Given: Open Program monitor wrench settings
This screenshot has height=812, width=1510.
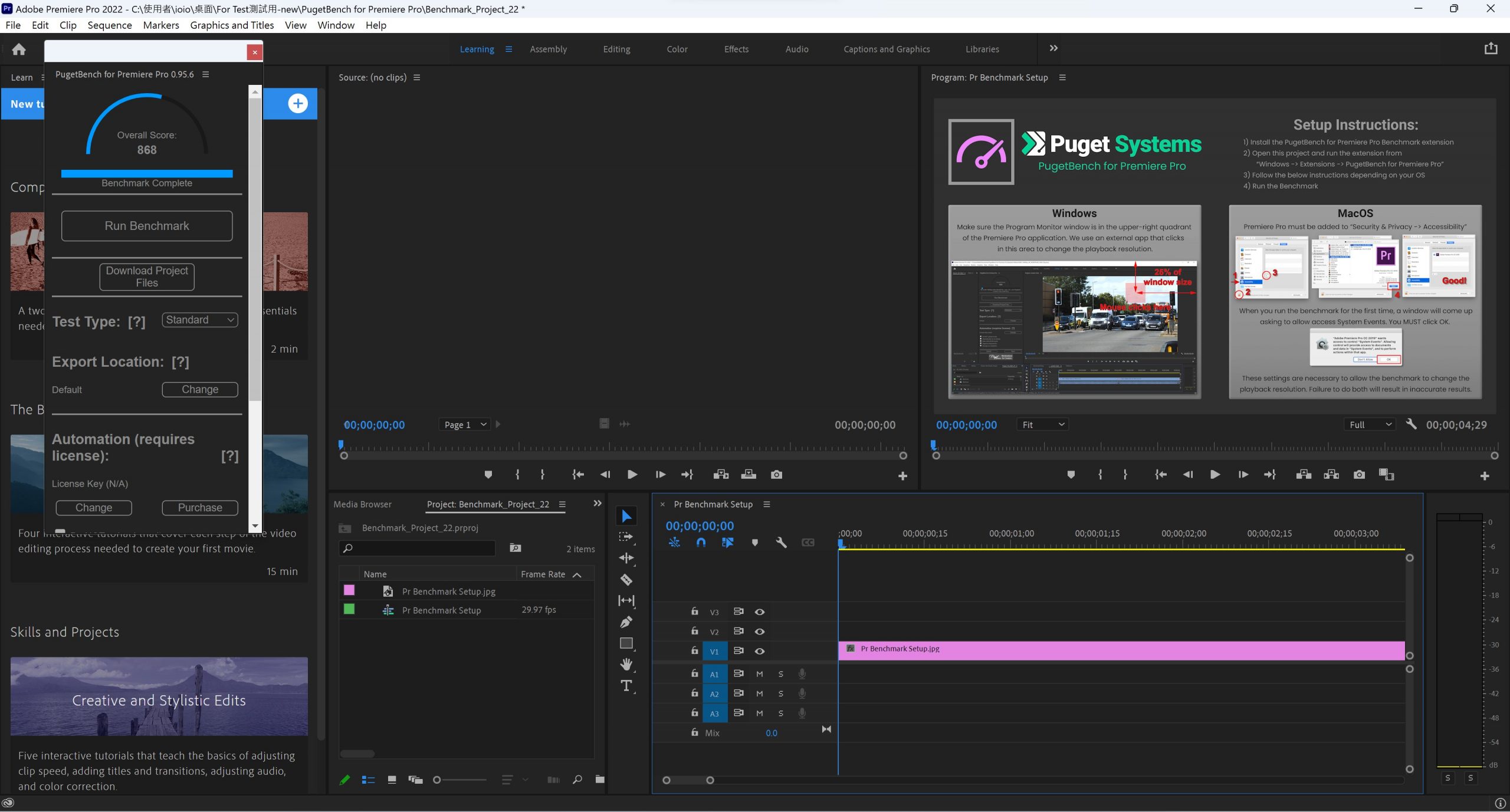Looking at the screenshot, I should (x=1411, y=424).
